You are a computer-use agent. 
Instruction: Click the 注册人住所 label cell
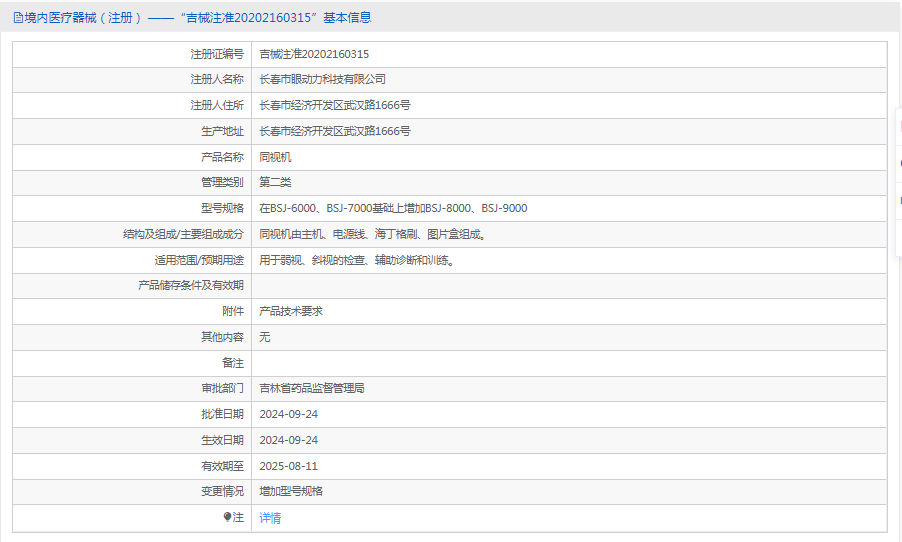click(132, 105)
